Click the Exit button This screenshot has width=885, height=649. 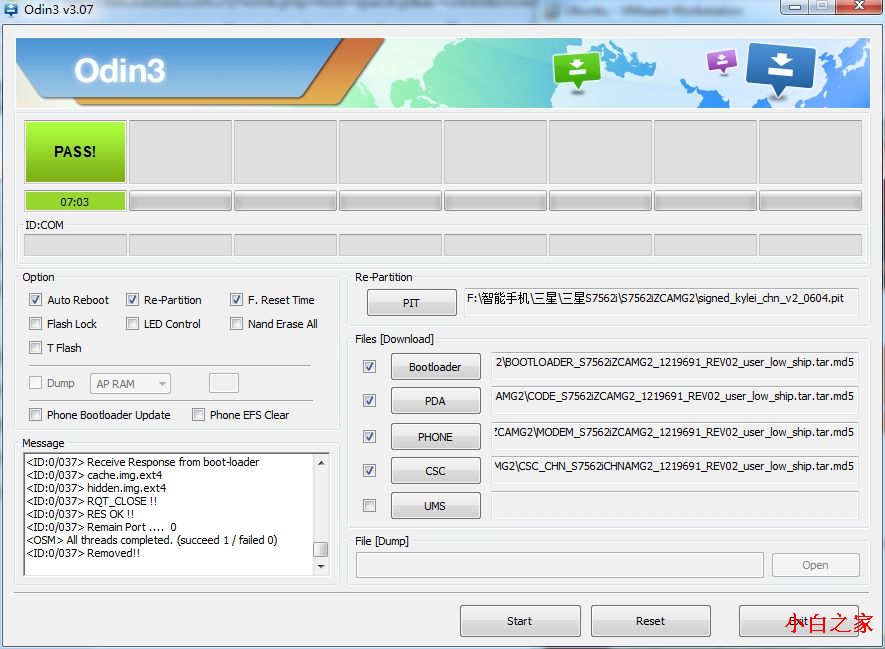[798, 621]
